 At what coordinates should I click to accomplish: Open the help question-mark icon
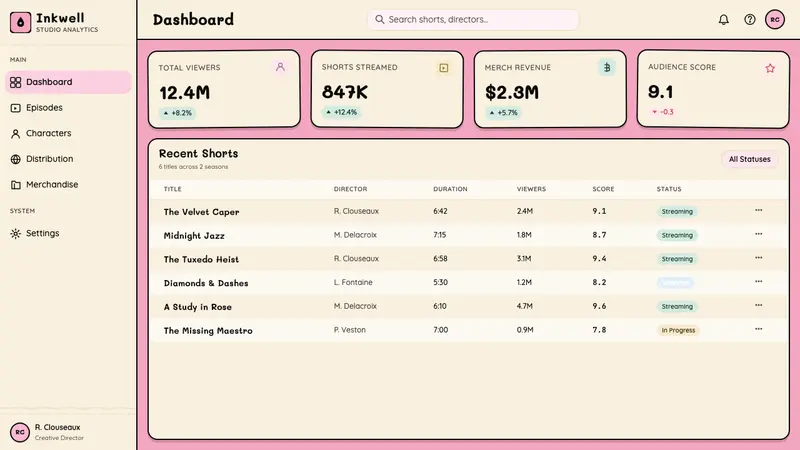749,20
